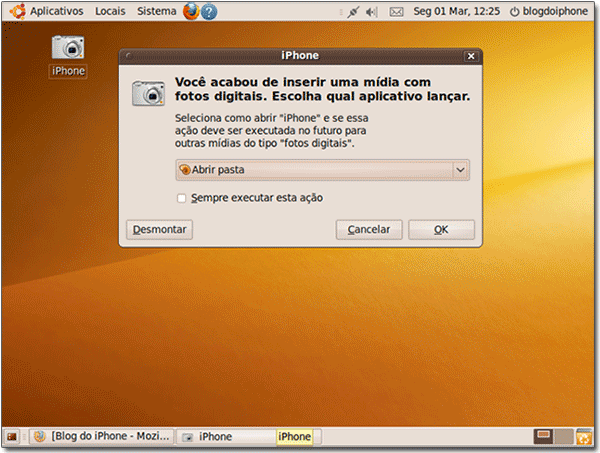
Task: Open the network connection indicator
Action: 352,12
